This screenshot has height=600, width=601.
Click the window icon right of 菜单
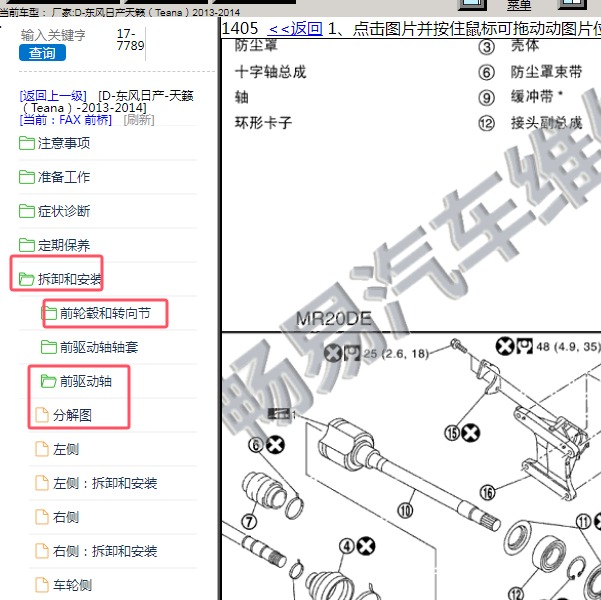point(573,4)
